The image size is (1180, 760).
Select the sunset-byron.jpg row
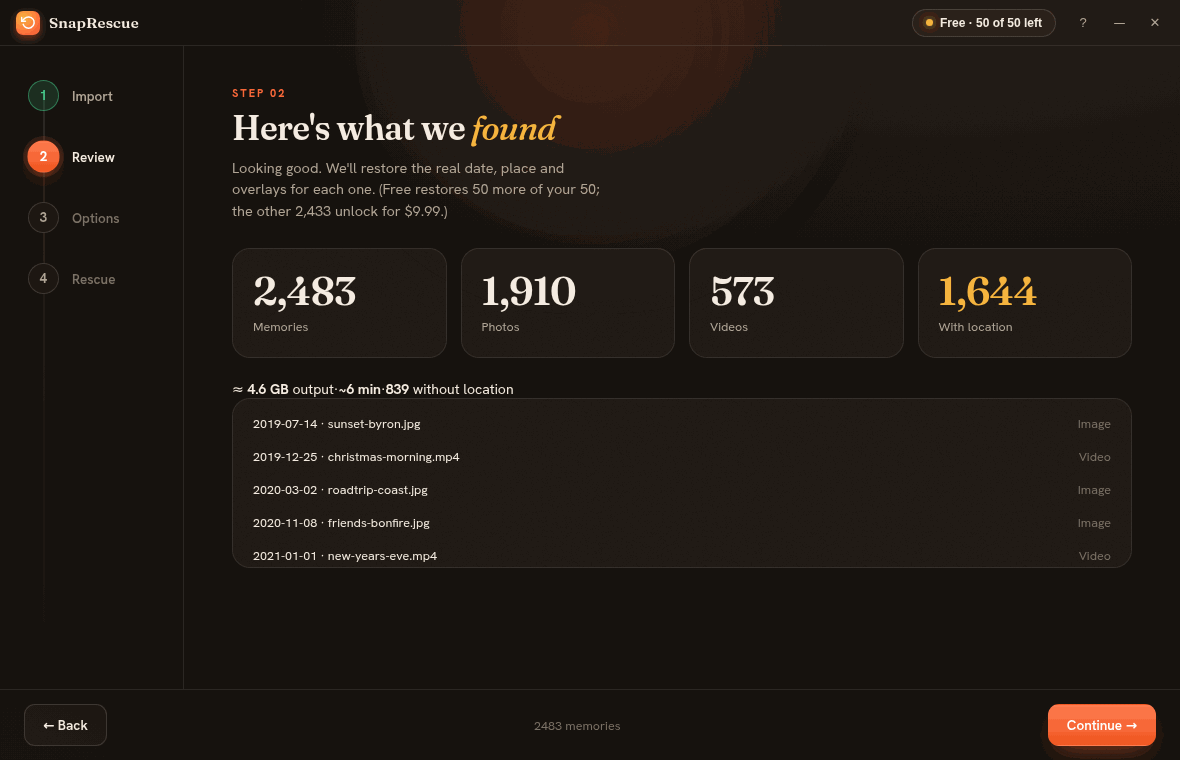point(682,424)
